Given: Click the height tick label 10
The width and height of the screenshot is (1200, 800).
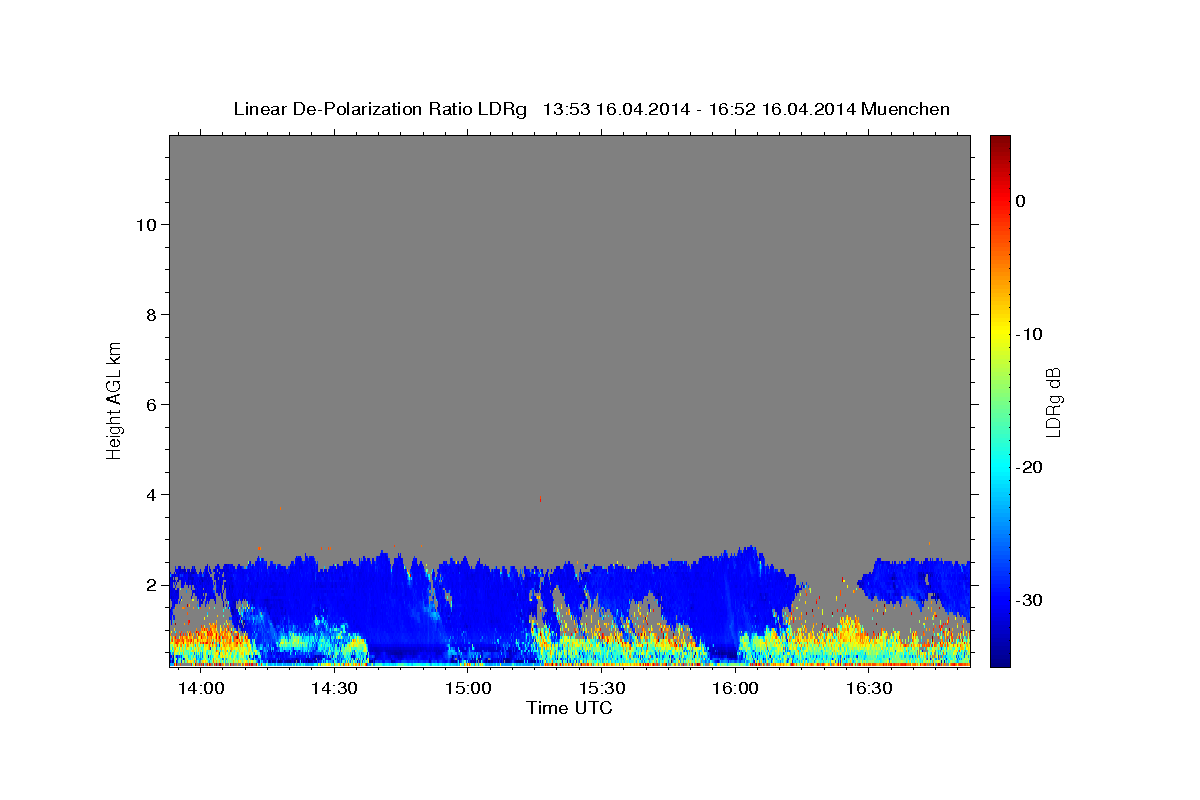Looking at the screenshot, I should click(146, 225).
